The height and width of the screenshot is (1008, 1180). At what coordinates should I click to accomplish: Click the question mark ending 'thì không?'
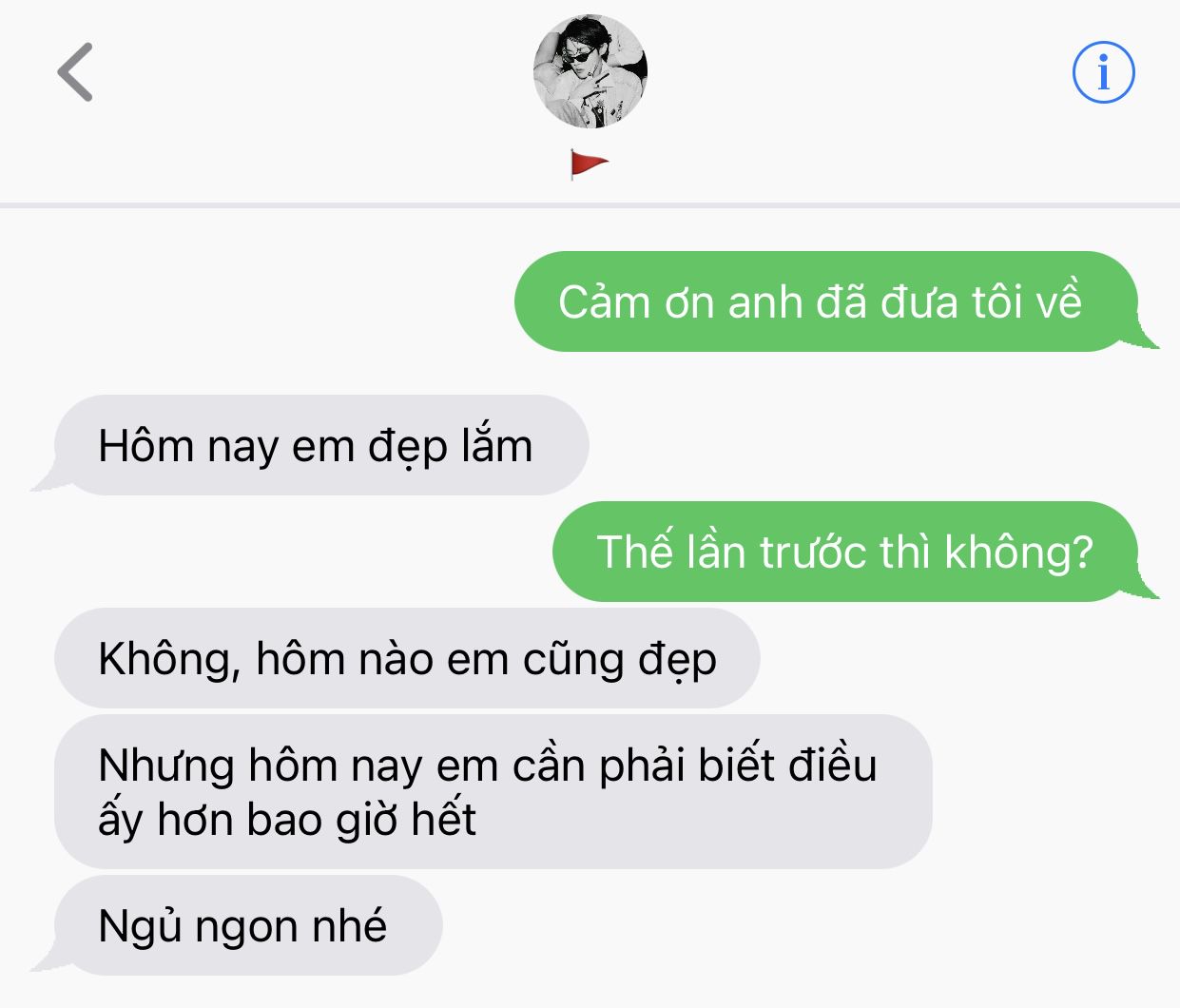click(x=1083, y=552)
